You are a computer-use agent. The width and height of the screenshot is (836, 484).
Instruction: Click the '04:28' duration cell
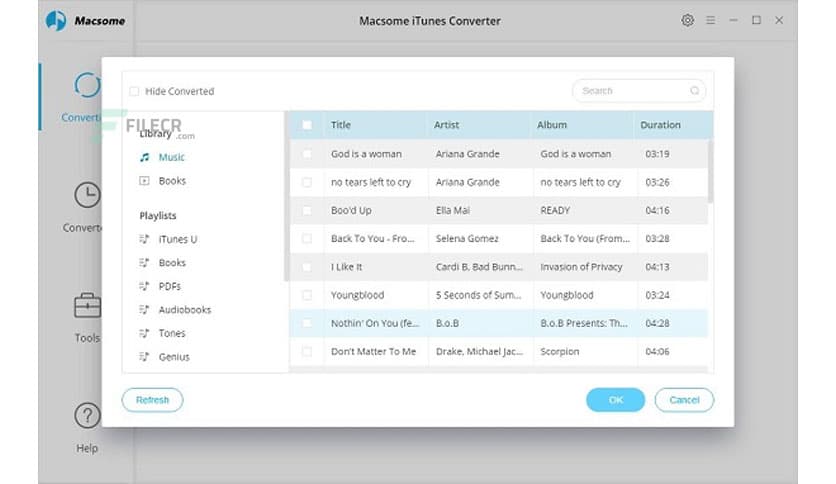pos(657,323)
